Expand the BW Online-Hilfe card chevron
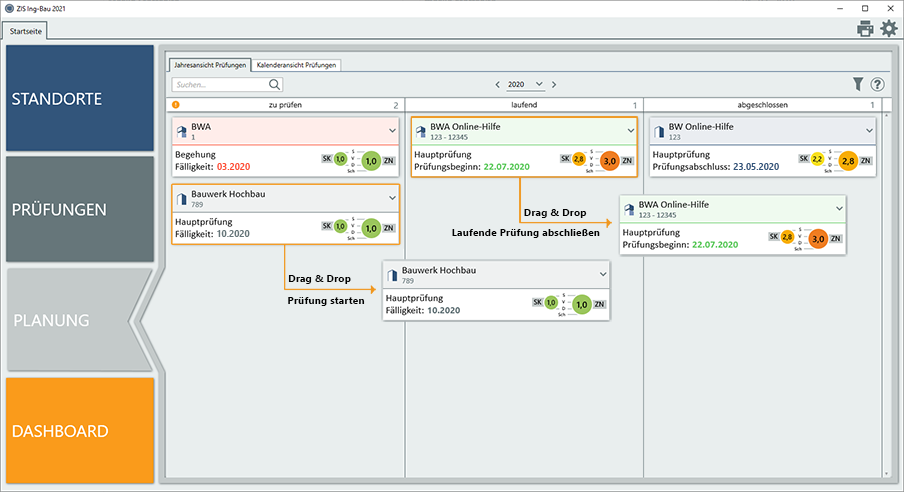 pos(867,130)
